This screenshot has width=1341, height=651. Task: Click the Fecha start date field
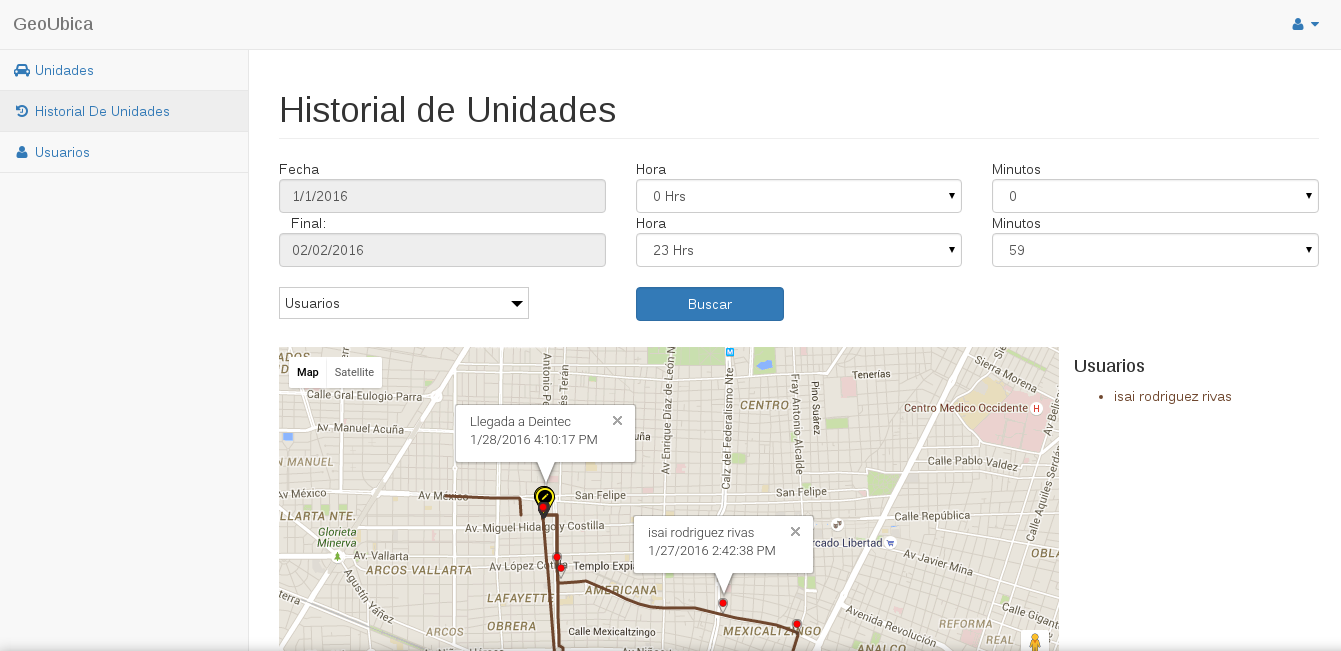coord(442,196)
